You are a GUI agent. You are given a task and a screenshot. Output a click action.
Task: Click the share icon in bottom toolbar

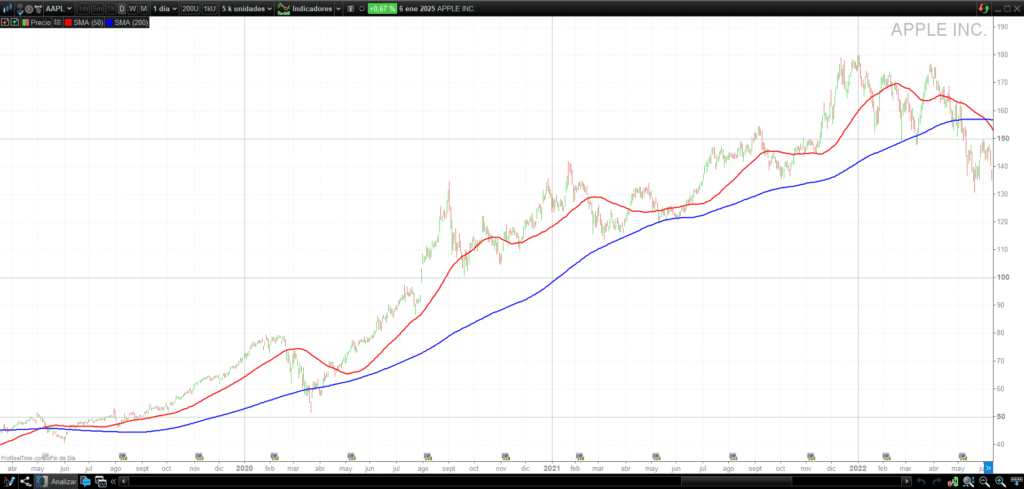pyautogui.click(x=25, y=481)
